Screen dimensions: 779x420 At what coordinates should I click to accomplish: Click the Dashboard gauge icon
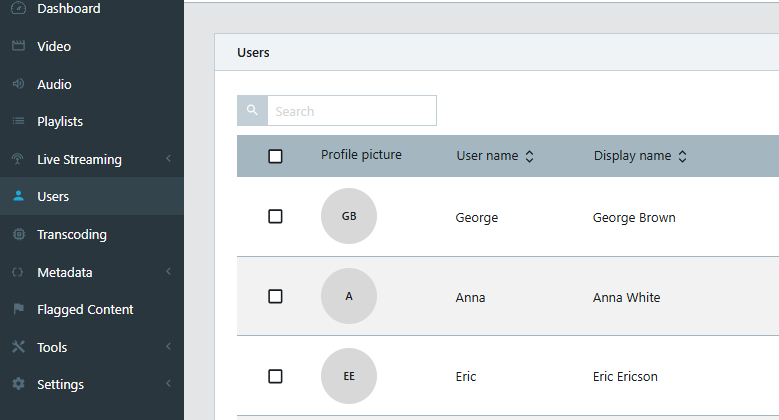tap(18, 8)
